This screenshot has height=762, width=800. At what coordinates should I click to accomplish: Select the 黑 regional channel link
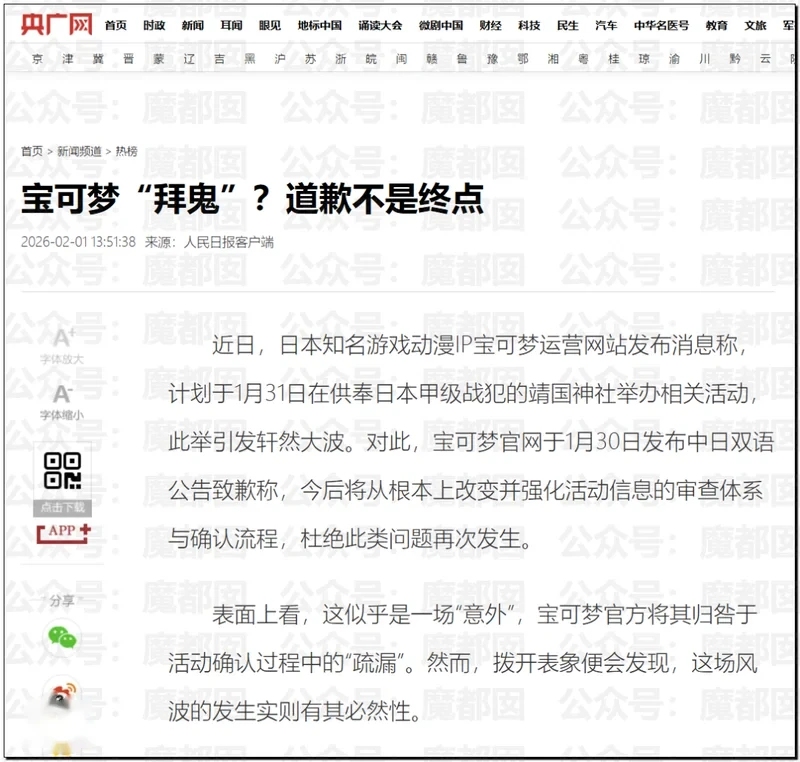(x=249, y=59)
